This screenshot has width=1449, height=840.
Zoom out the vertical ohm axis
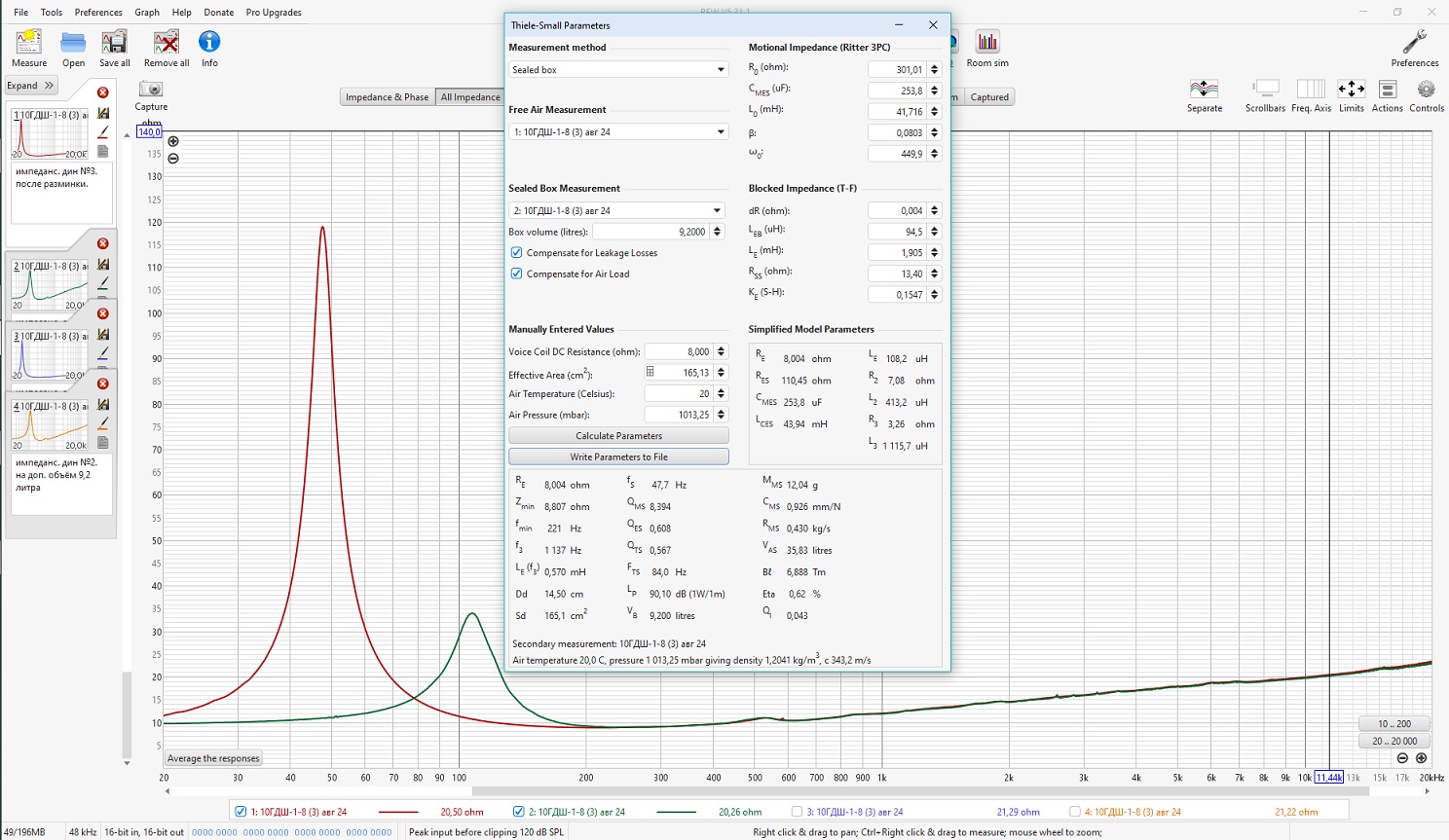173,159
